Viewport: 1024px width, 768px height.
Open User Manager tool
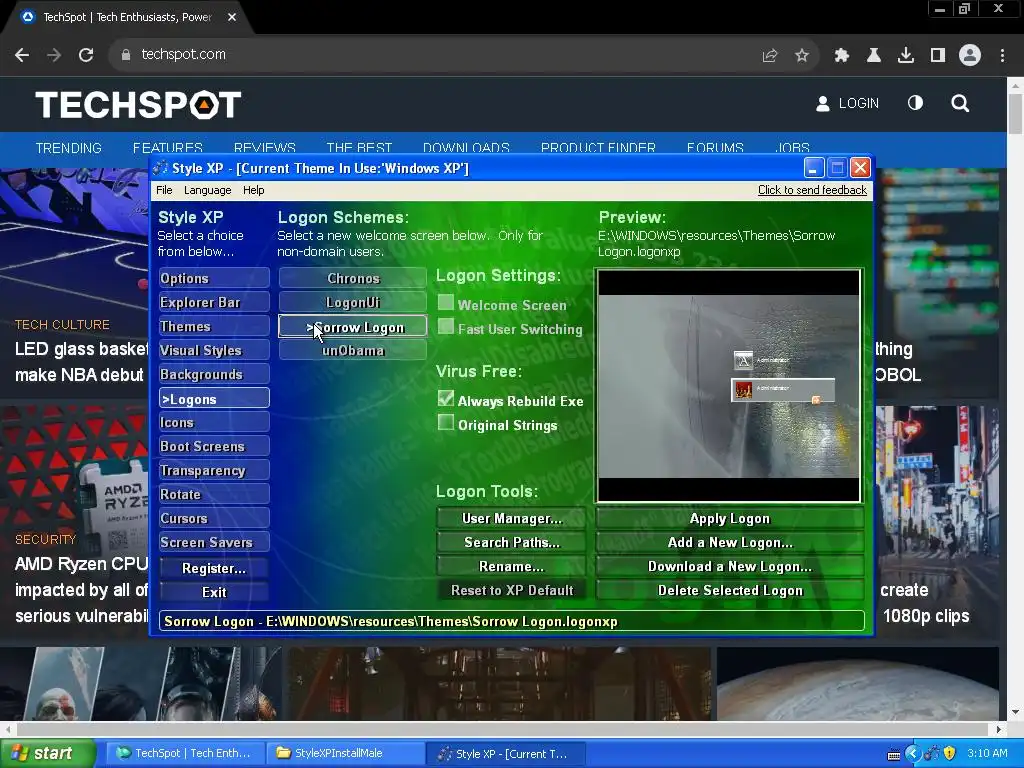[x=512, y=519]
